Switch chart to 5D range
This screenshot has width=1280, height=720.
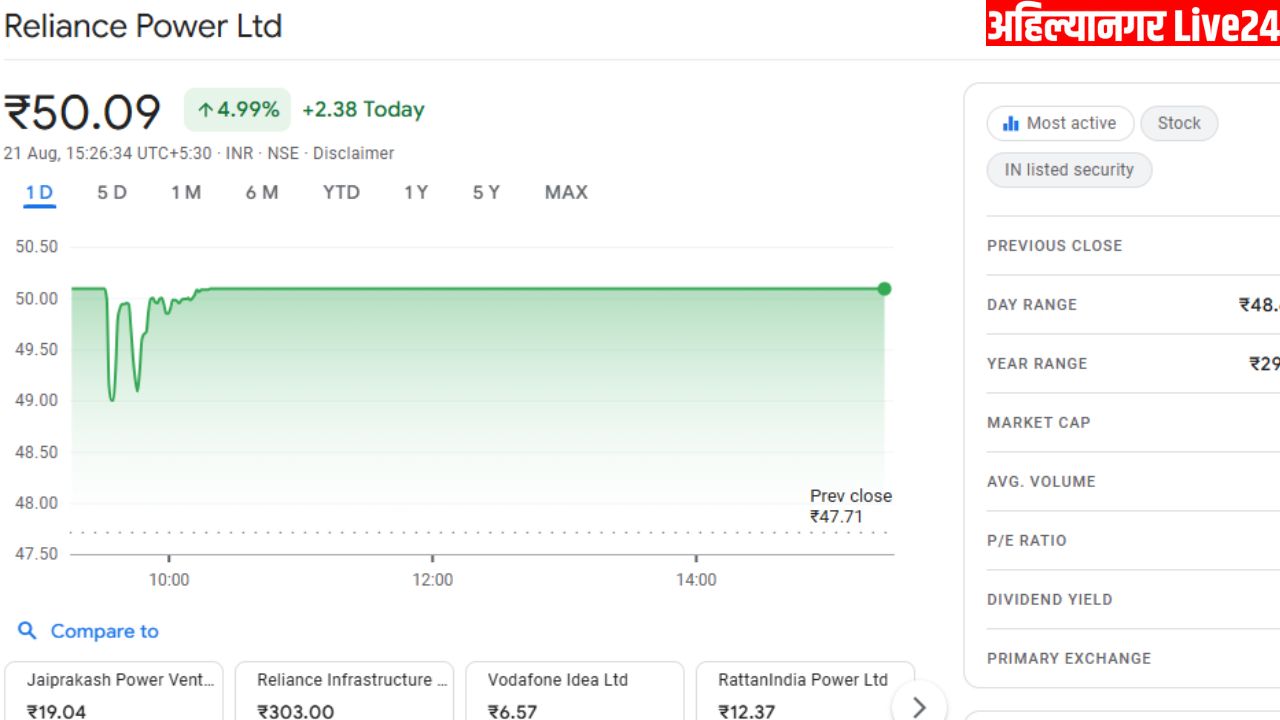coord(112,192)
